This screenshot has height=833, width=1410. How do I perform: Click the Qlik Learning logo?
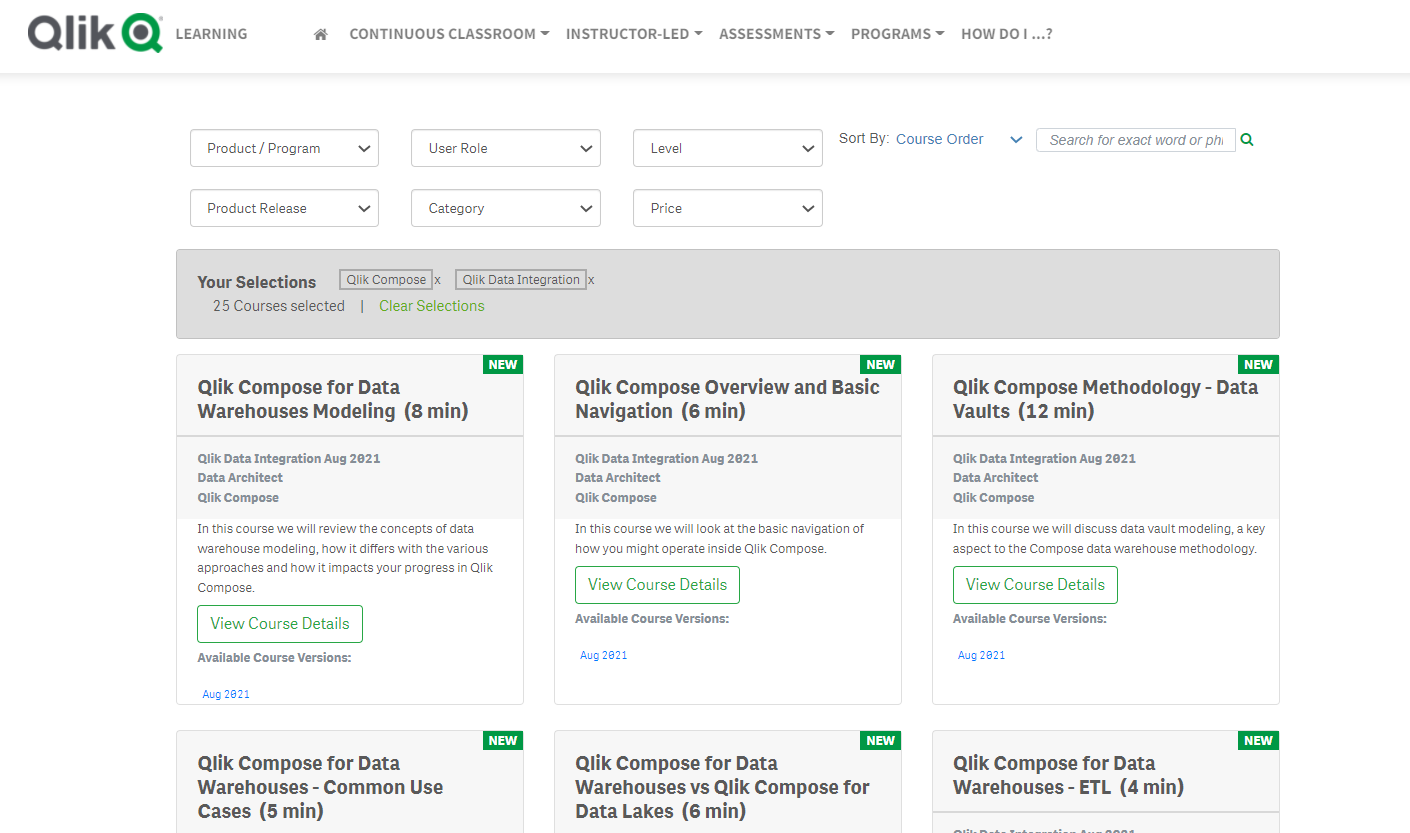[x=95, y=33]
